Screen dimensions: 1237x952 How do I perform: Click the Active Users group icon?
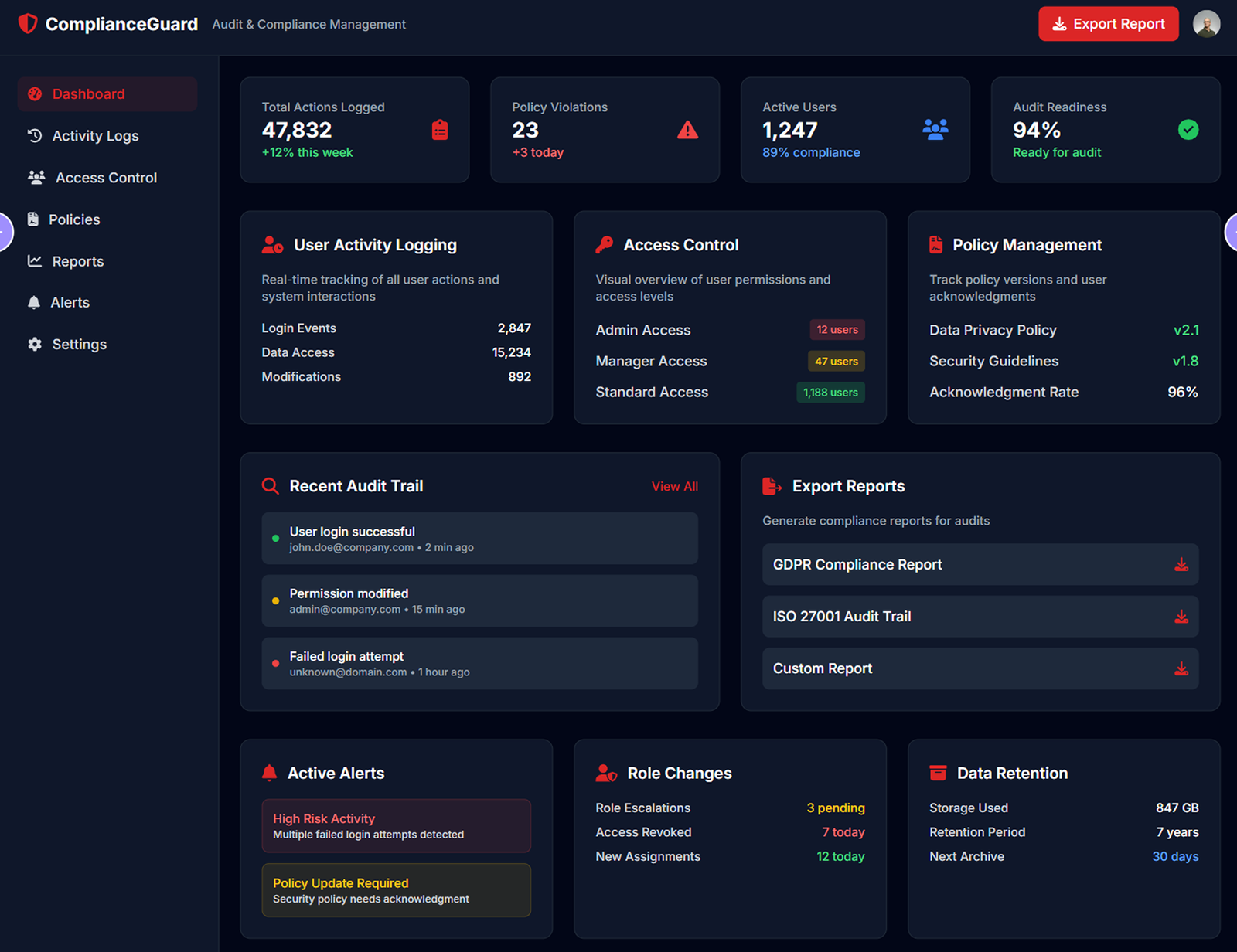click(x=935, y=130)
